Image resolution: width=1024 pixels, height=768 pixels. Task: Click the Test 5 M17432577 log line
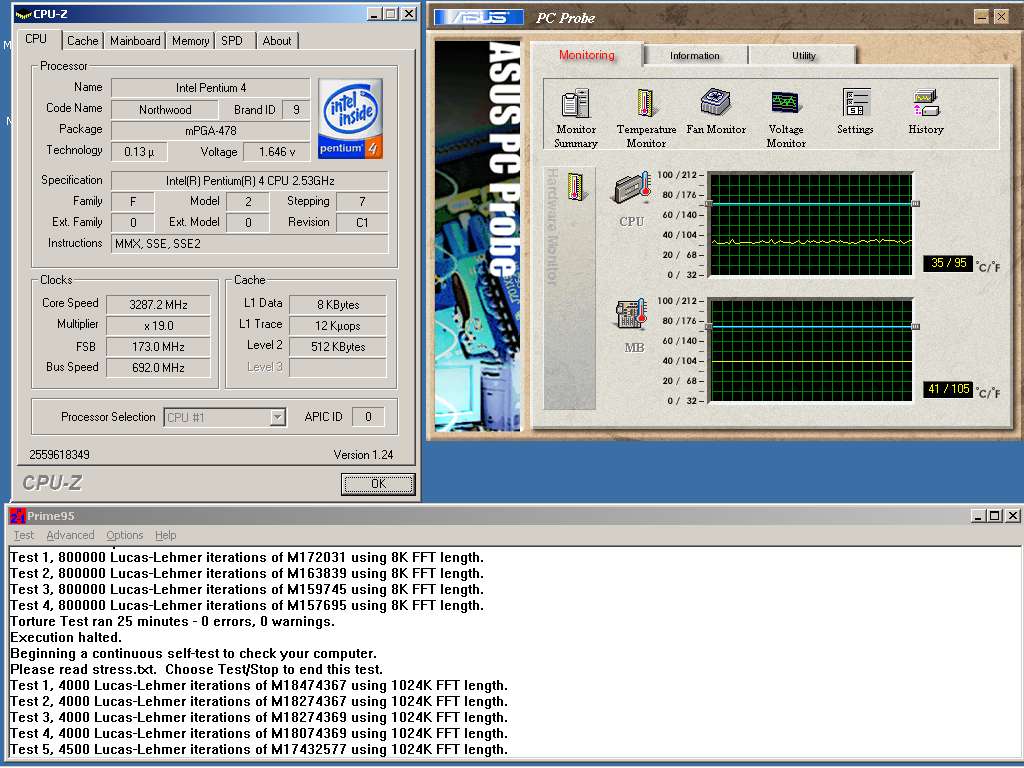click(x=259, y=749)
